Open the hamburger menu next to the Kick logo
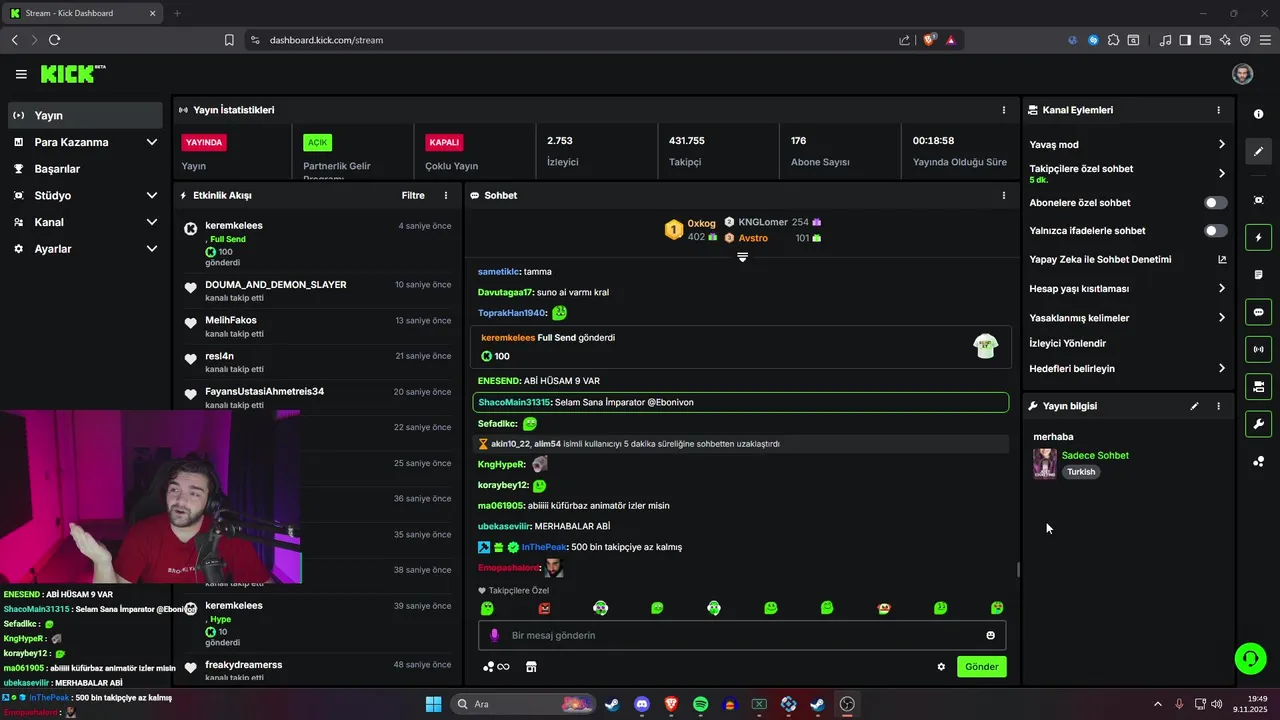The height and width of the screenshot is (720, 1280). pyautogui.click(x=21, y=74)
